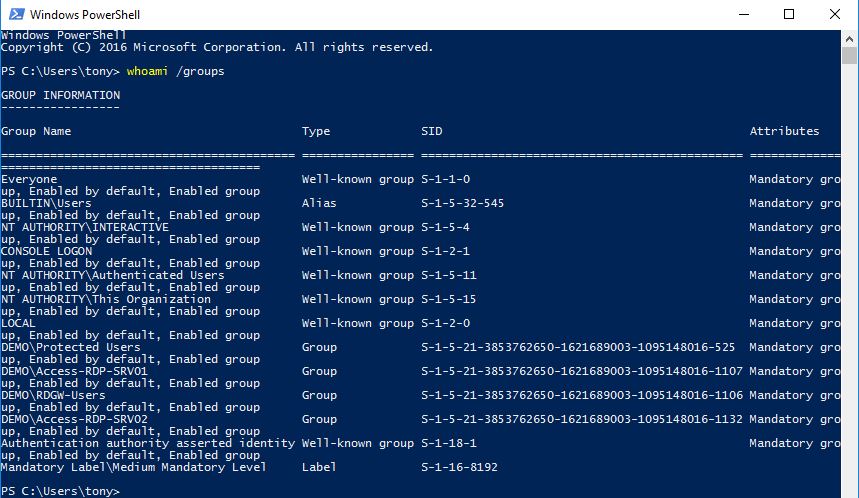Click the scrollbar up arrow
This screenshot has width=859, height=498.
point(849,39)
